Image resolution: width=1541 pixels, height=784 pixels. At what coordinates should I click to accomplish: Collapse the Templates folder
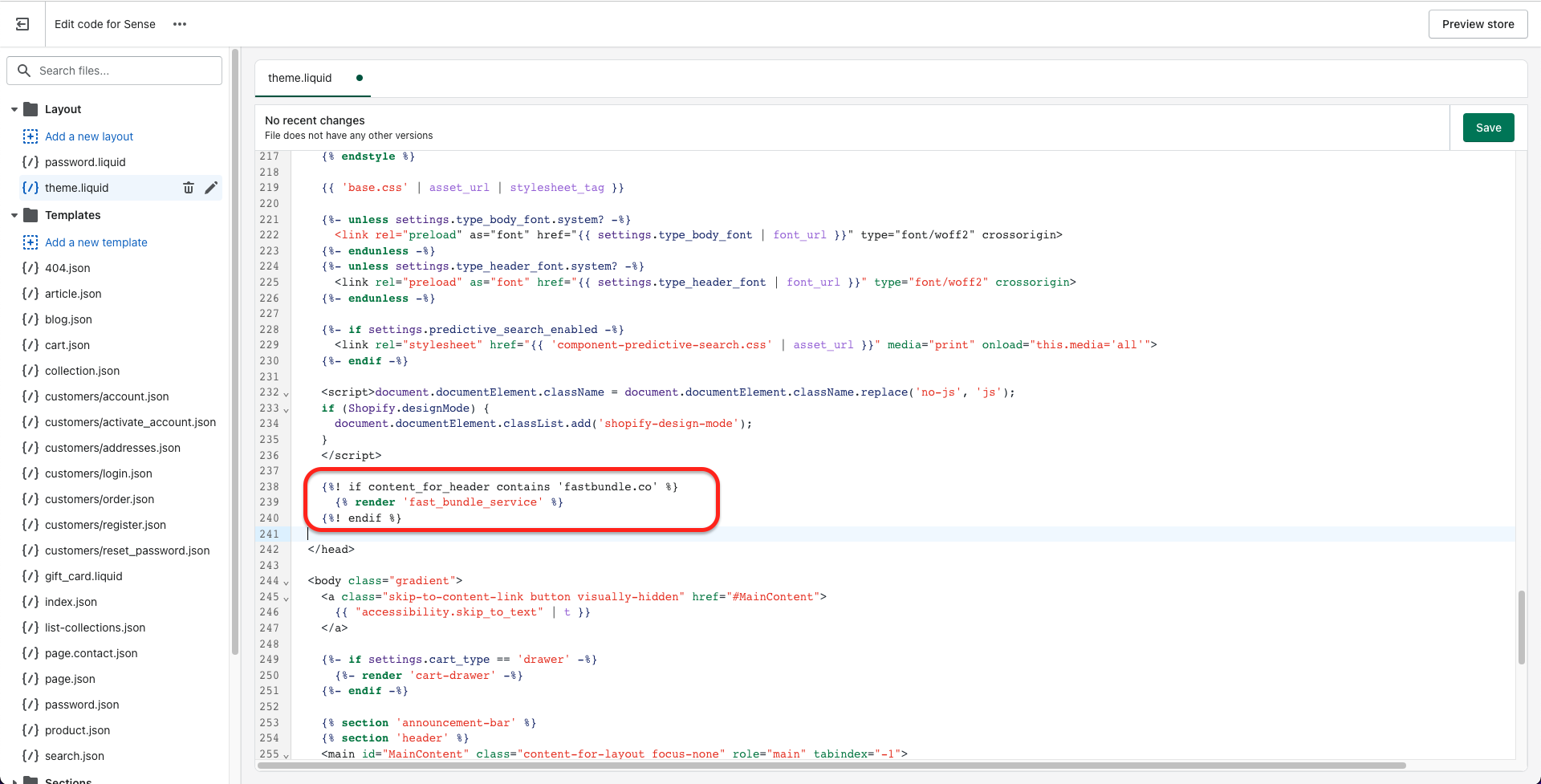coord(14,215)
